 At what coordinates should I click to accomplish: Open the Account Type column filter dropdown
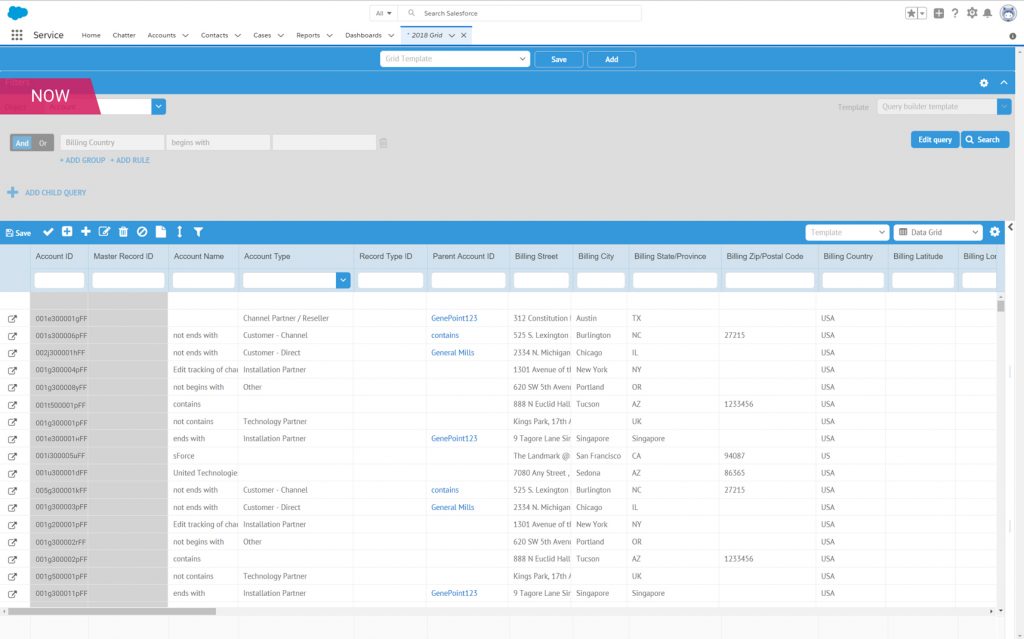343,279
